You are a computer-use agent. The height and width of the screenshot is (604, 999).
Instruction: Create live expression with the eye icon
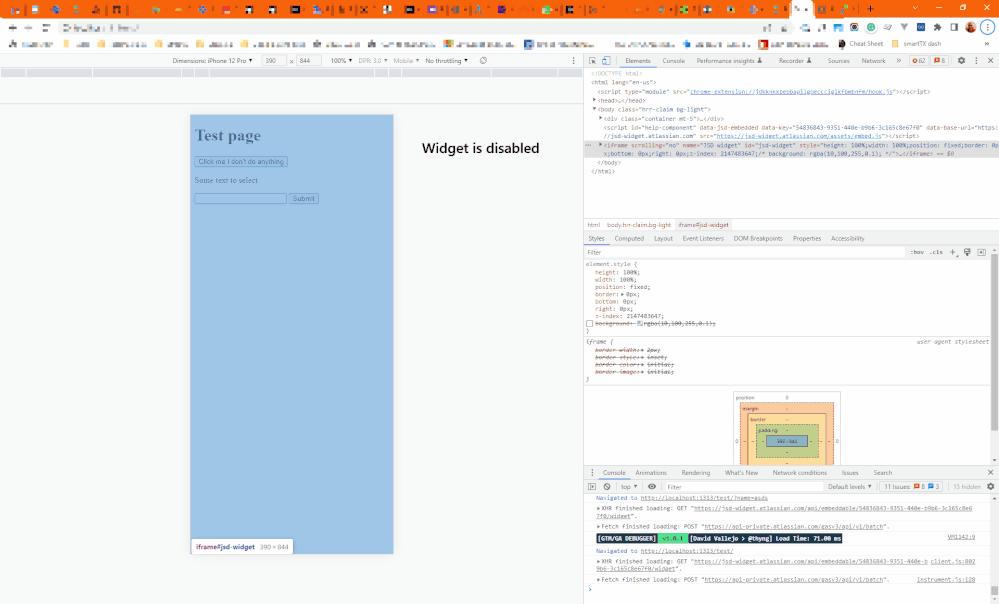(x=652, y=487)
